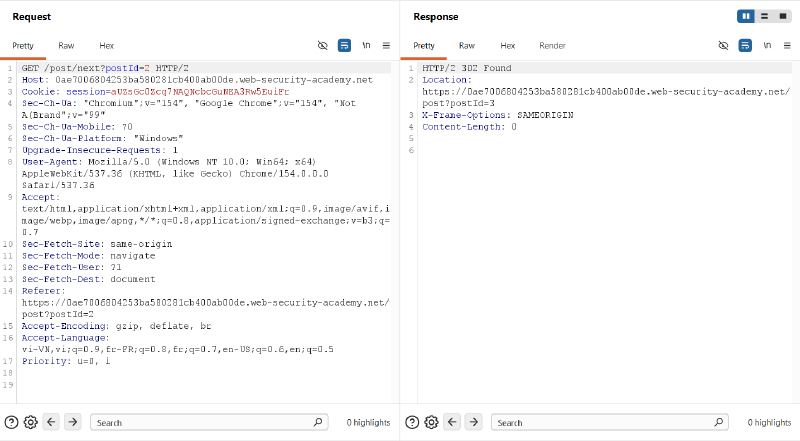This screenshot has width=800, height=441.
Task: Toggle word wrap icon in Response panel
Action: 745,45
